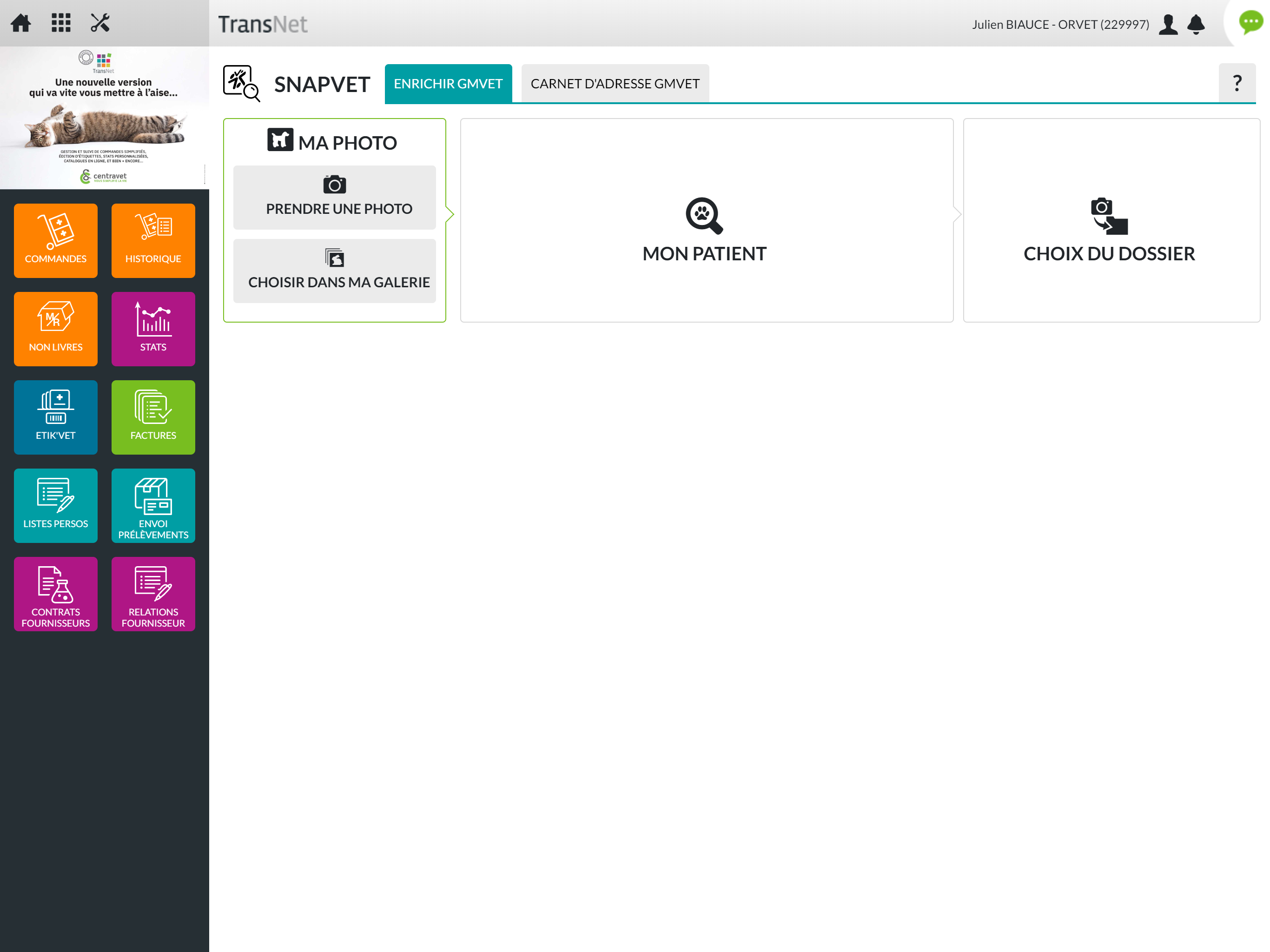This screenshot has height=952, width=1270.
Task: Click PRENDRE UNE PHOTO button
Action: click(x=335, y=198)
